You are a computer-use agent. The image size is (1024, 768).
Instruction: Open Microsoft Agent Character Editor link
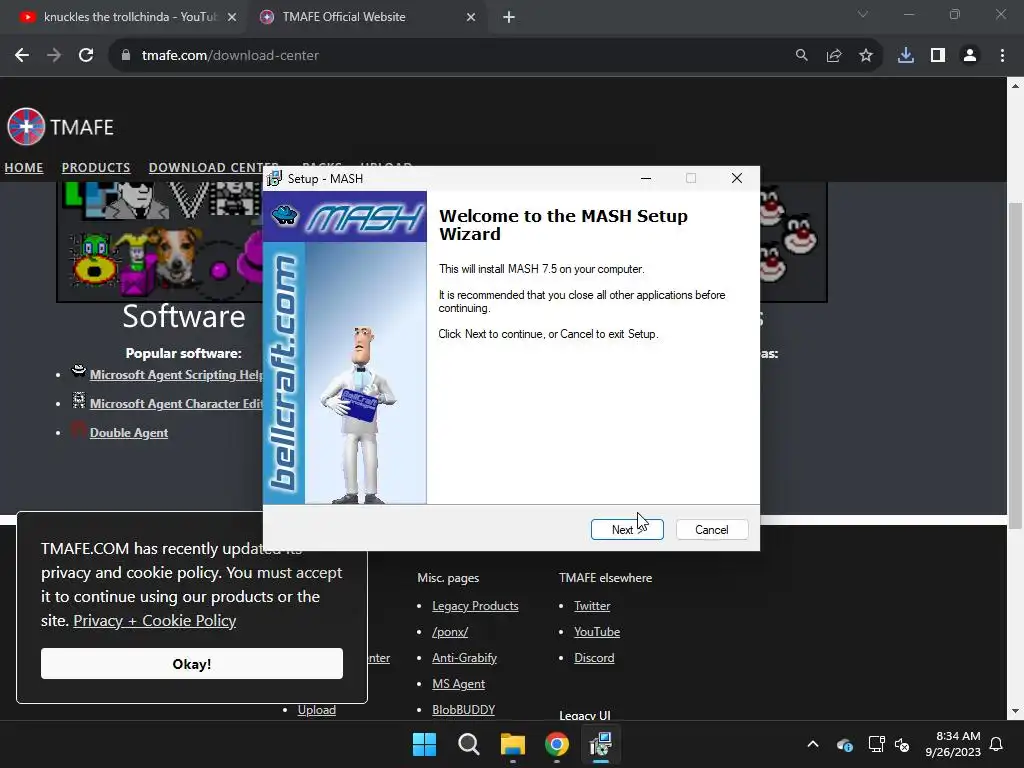coord(176,404)
